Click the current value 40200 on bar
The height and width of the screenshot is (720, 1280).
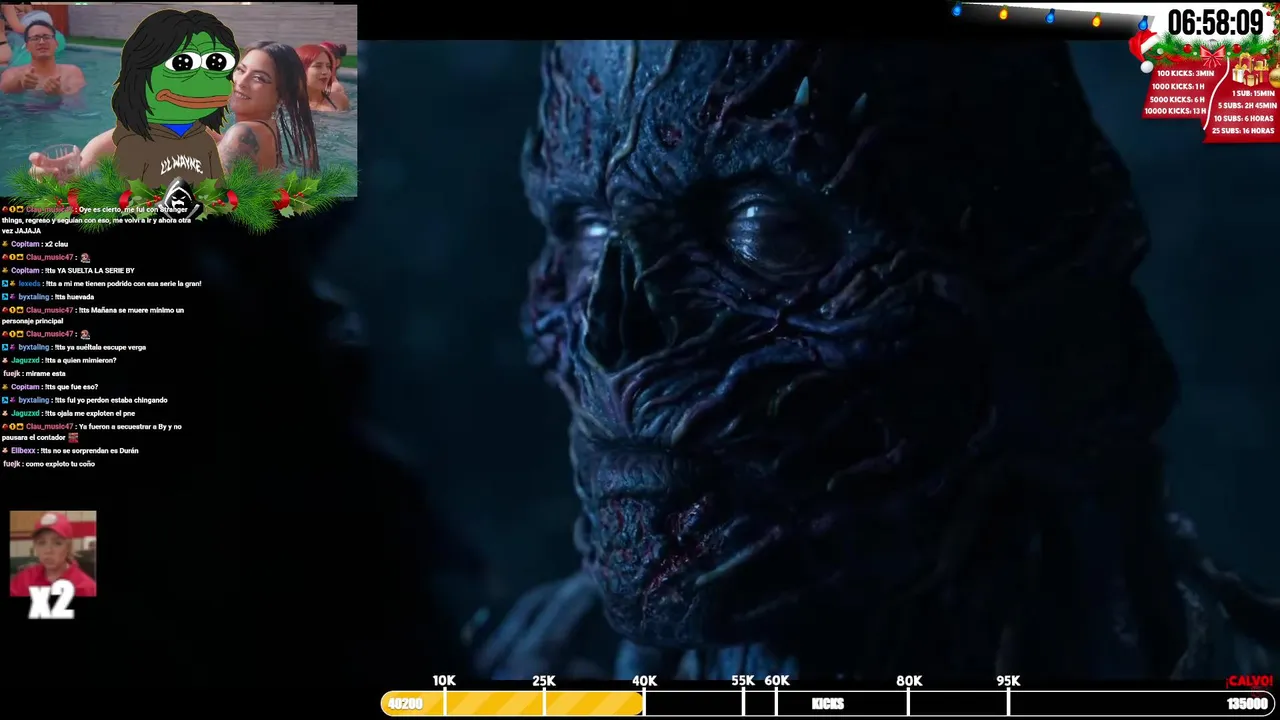click(x=404, y=704)
